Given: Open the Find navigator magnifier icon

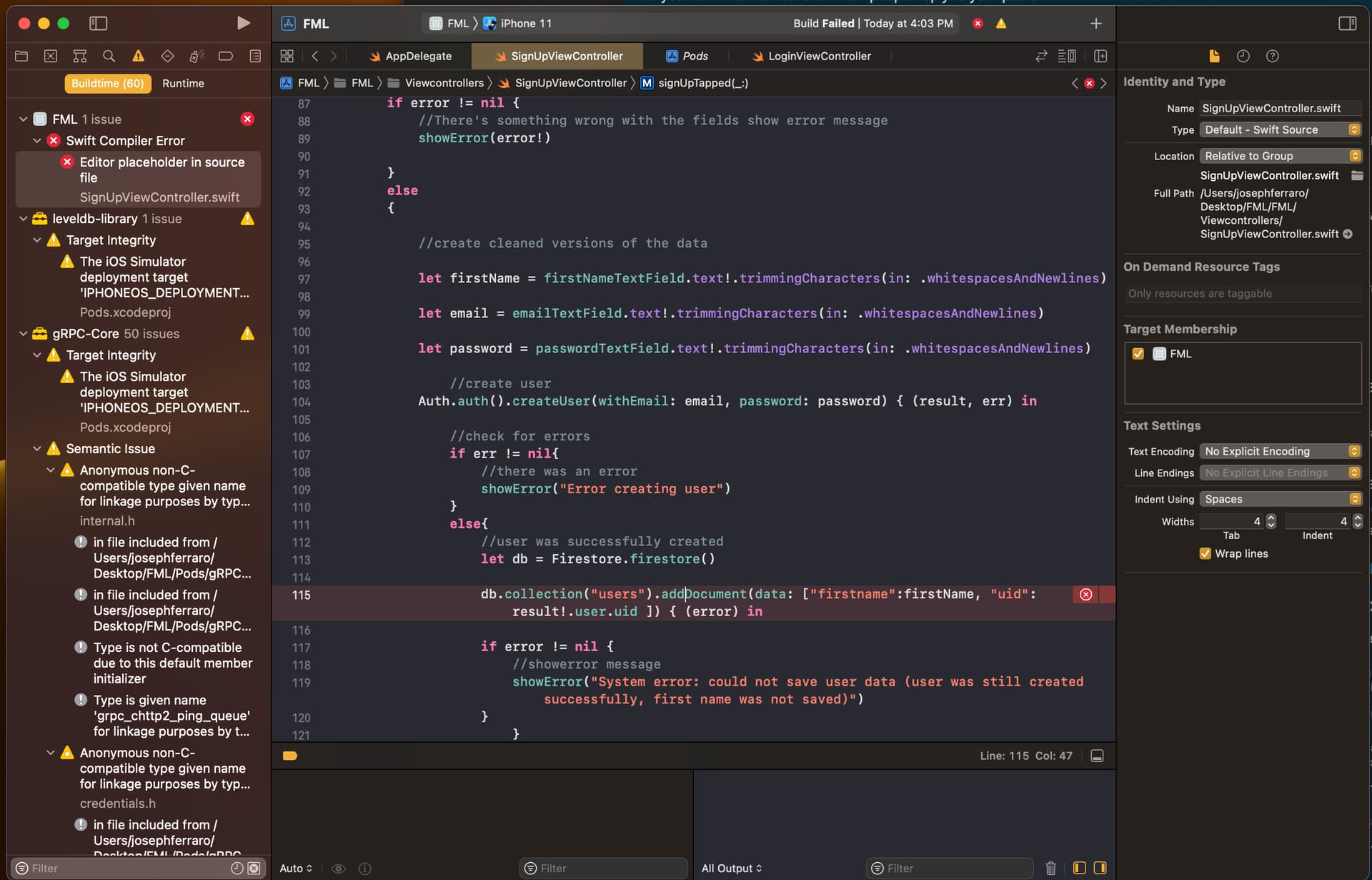Looking at the screenshot, I should point(109,56).
